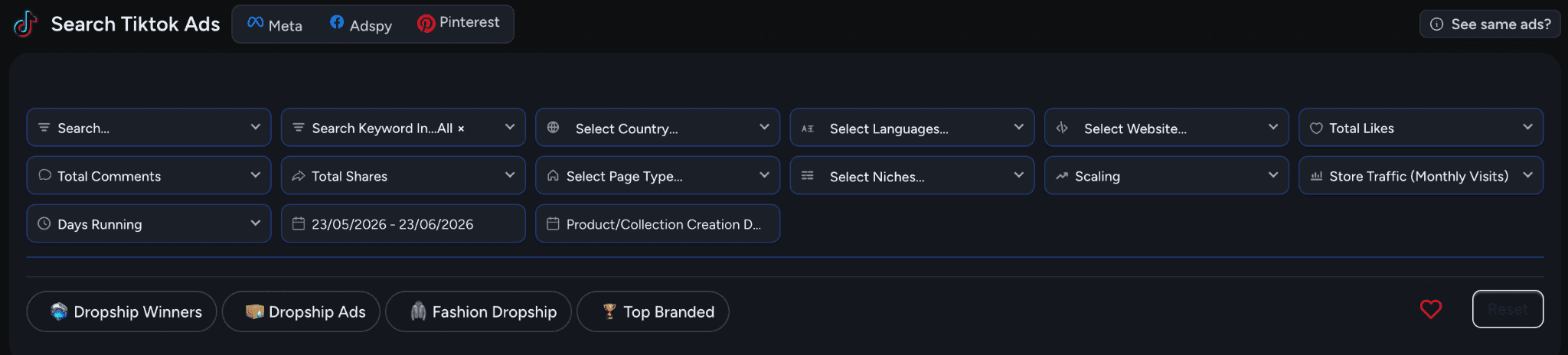
Task: Click the bar chart icon in Store Traffic
Action: coord(1316,176)
